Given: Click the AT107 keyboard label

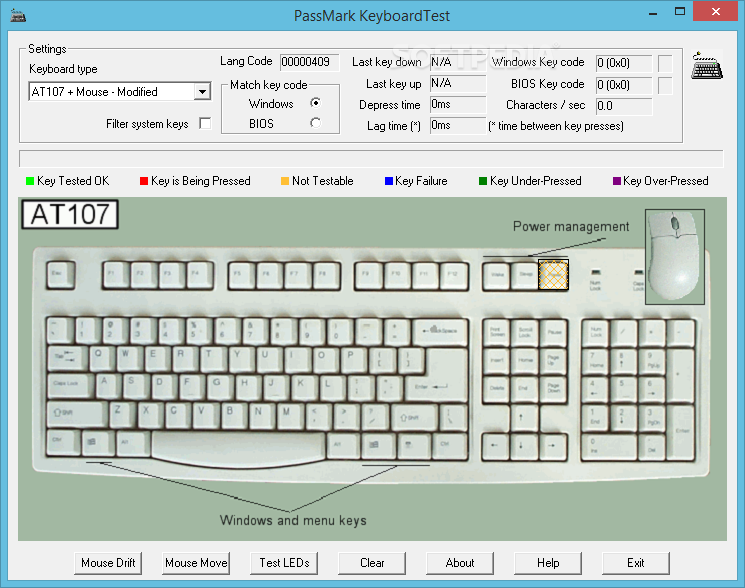Looking at the screenshot, I should (x=70, y=215).
